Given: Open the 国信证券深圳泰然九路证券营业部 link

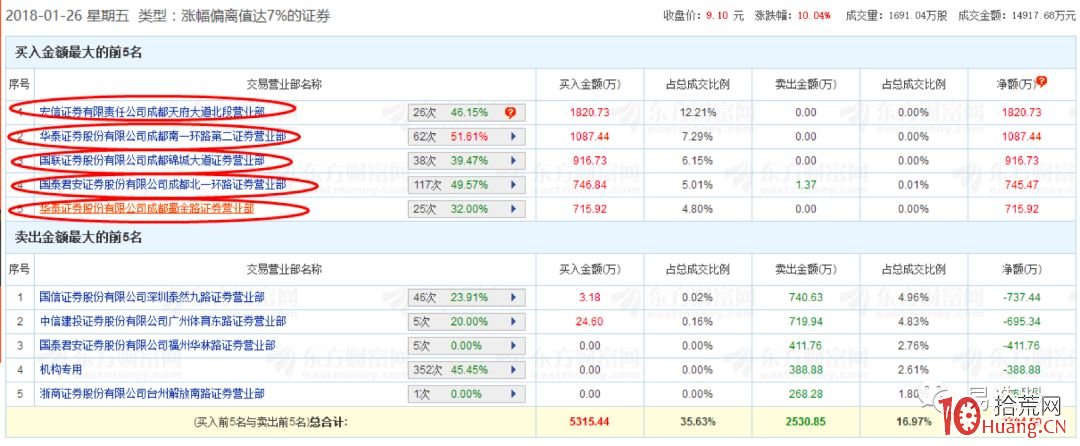Looking at the screenshot, I should click(x=151, y=297).
